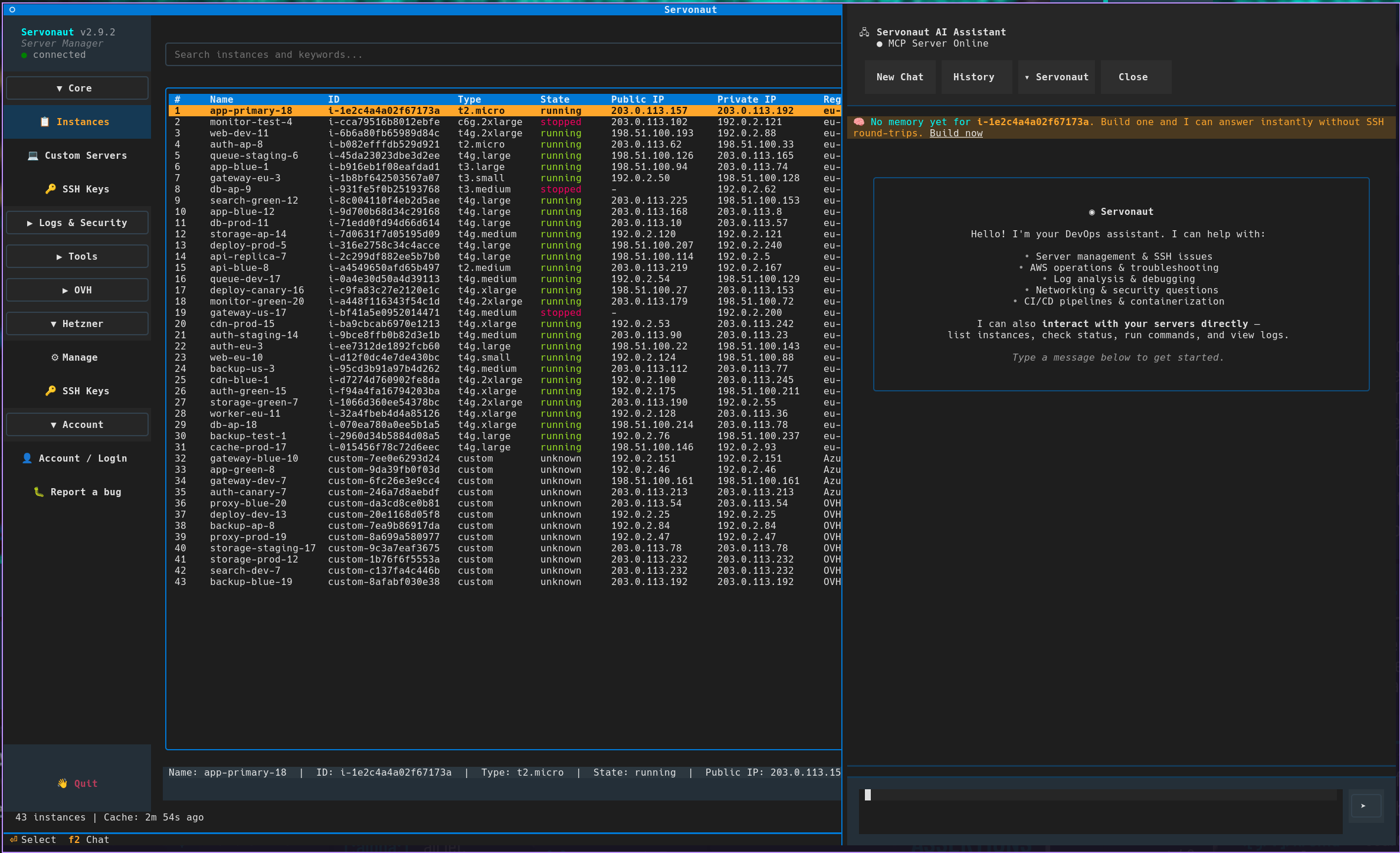Click the Build now link
This screenshot has width=1400, height=853.
(956, 133)
